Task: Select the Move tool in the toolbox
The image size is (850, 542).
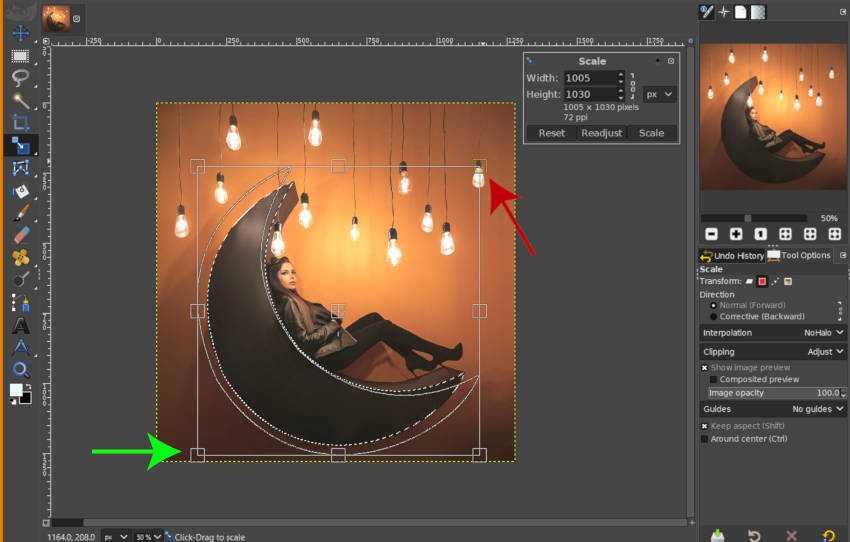Action: pos(20,34)
